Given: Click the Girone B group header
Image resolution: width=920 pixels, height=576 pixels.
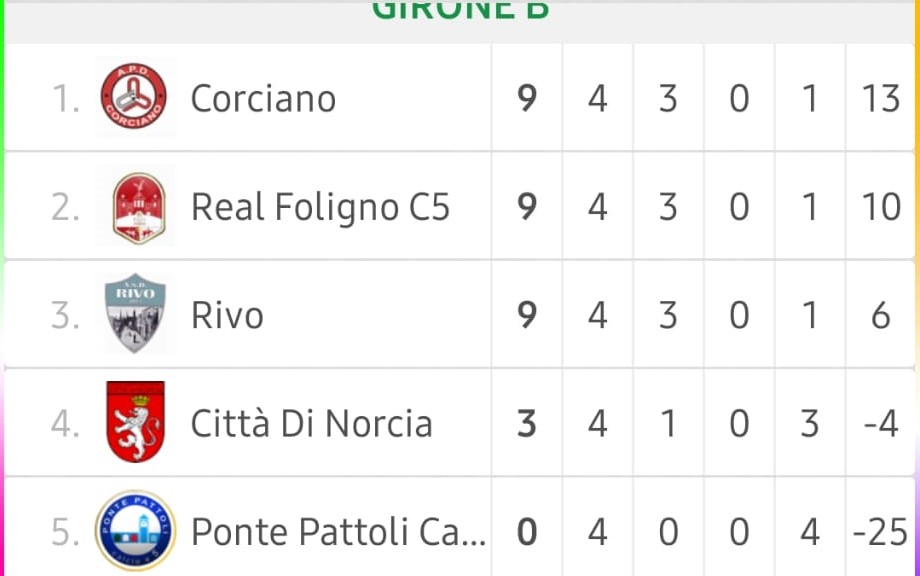Looking at the screenshot, I should [461, 10].
